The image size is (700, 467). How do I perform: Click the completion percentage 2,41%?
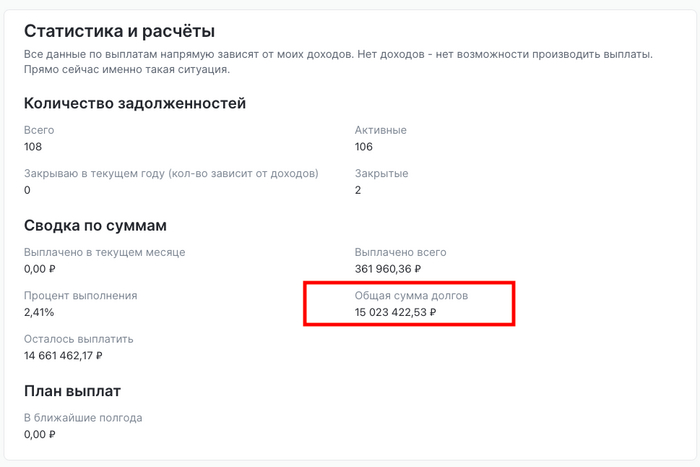(x=38, y=312)
